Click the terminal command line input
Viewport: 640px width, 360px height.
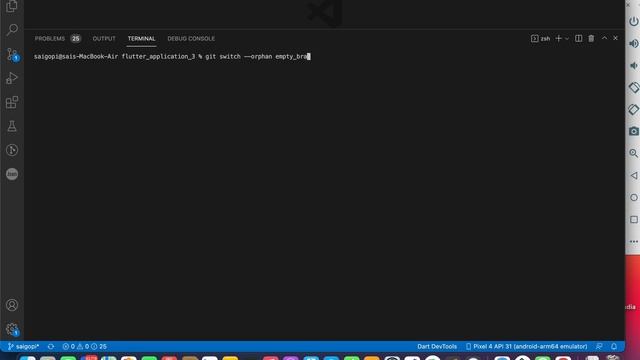172,56
